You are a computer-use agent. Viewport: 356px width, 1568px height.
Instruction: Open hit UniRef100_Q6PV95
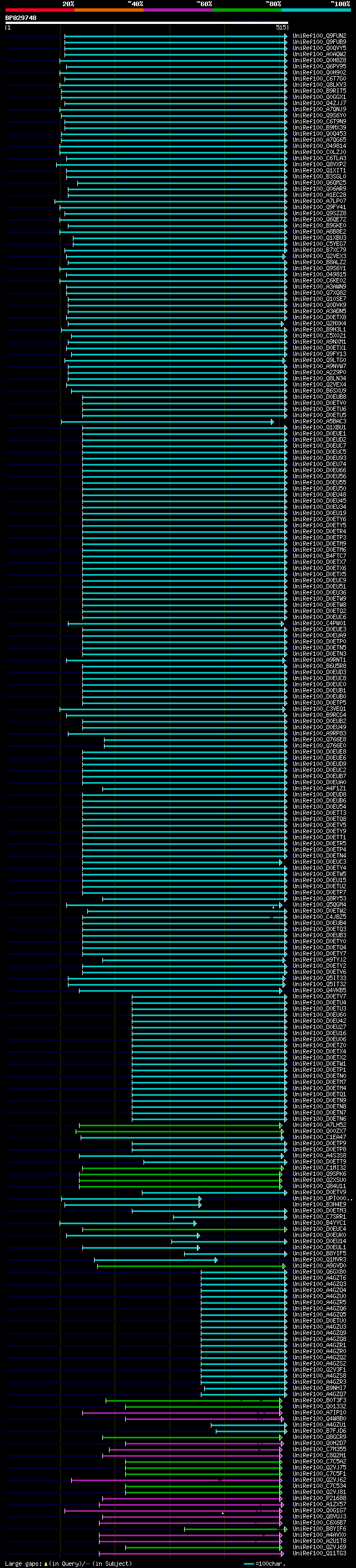tap(319, 66)
